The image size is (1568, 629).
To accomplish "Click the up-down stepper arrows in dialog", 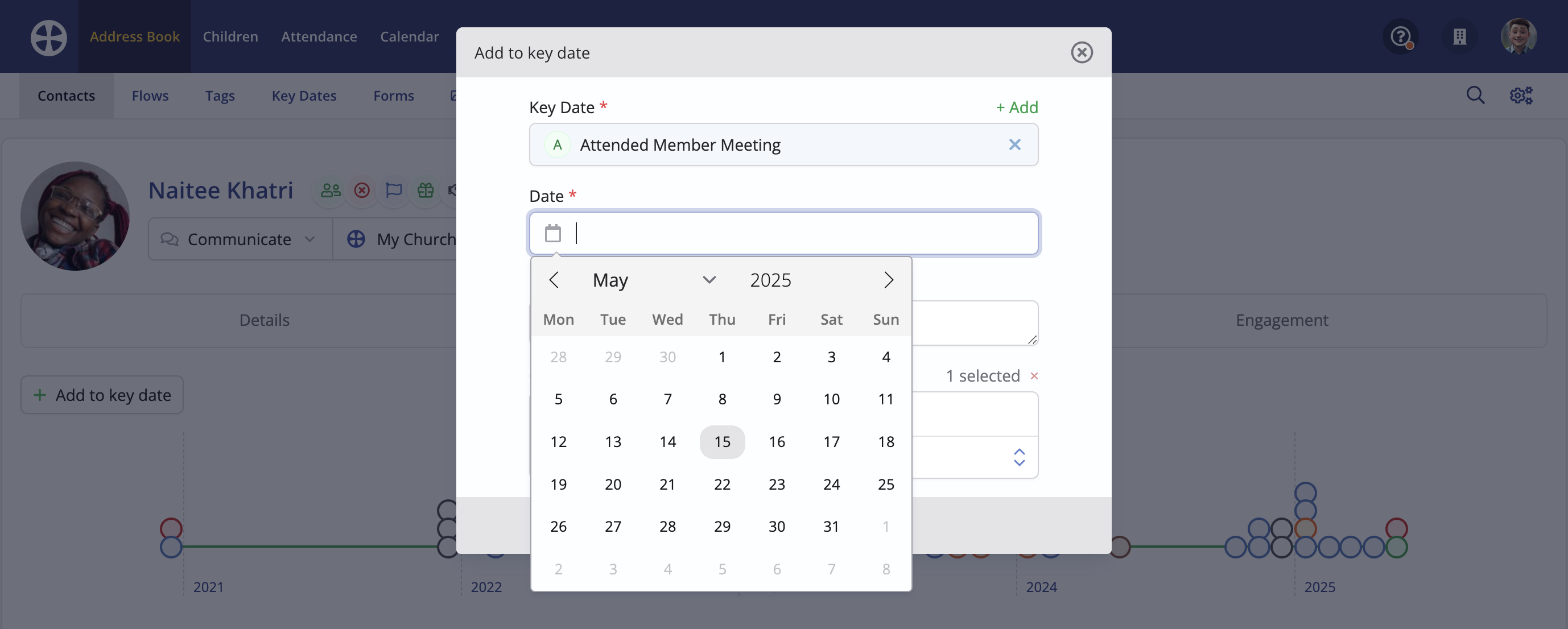I will click(1019, 457).
